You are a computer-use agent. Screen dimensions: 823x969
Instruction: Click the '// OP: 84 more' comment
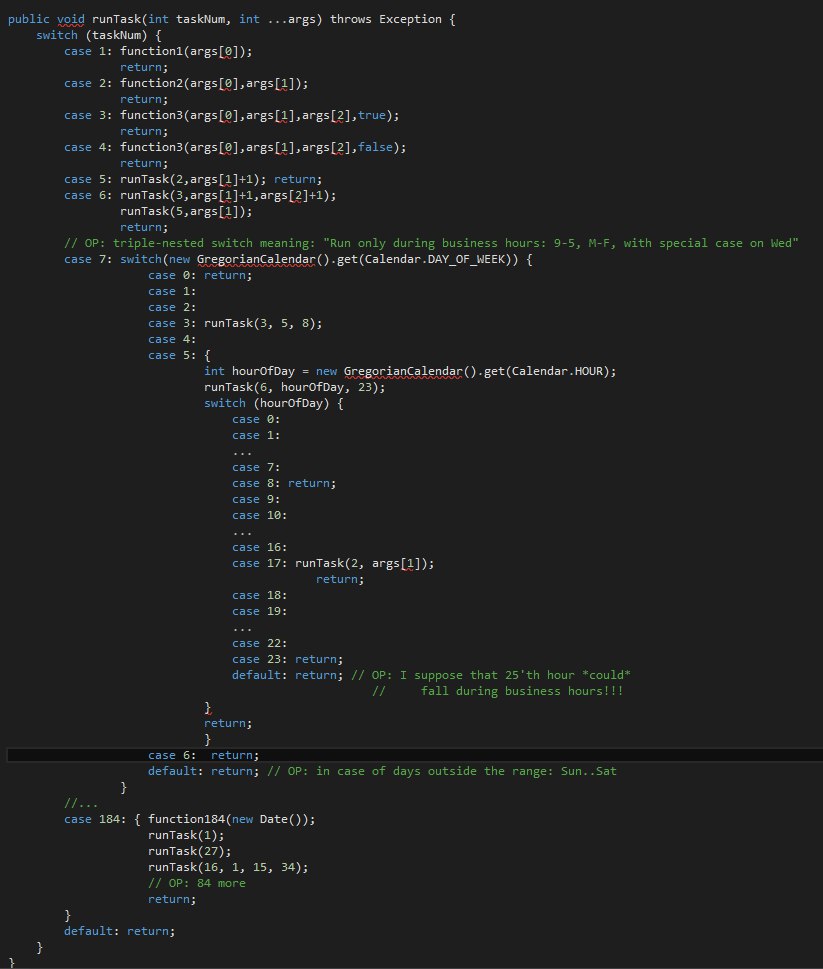pyautogui.click(x=196, y=884)
